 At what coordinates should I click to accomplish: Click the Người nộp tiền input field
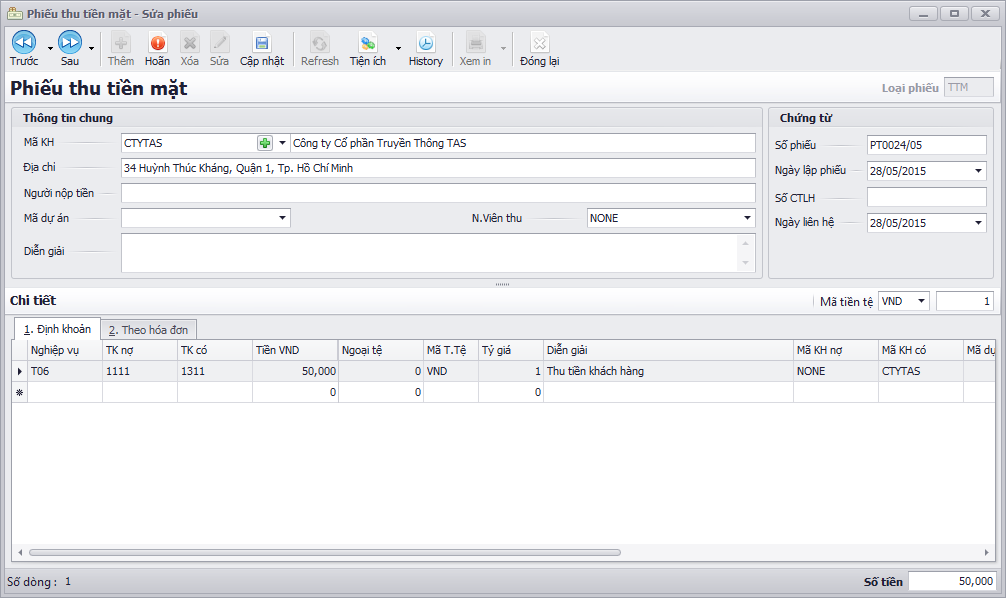point(438,193)
